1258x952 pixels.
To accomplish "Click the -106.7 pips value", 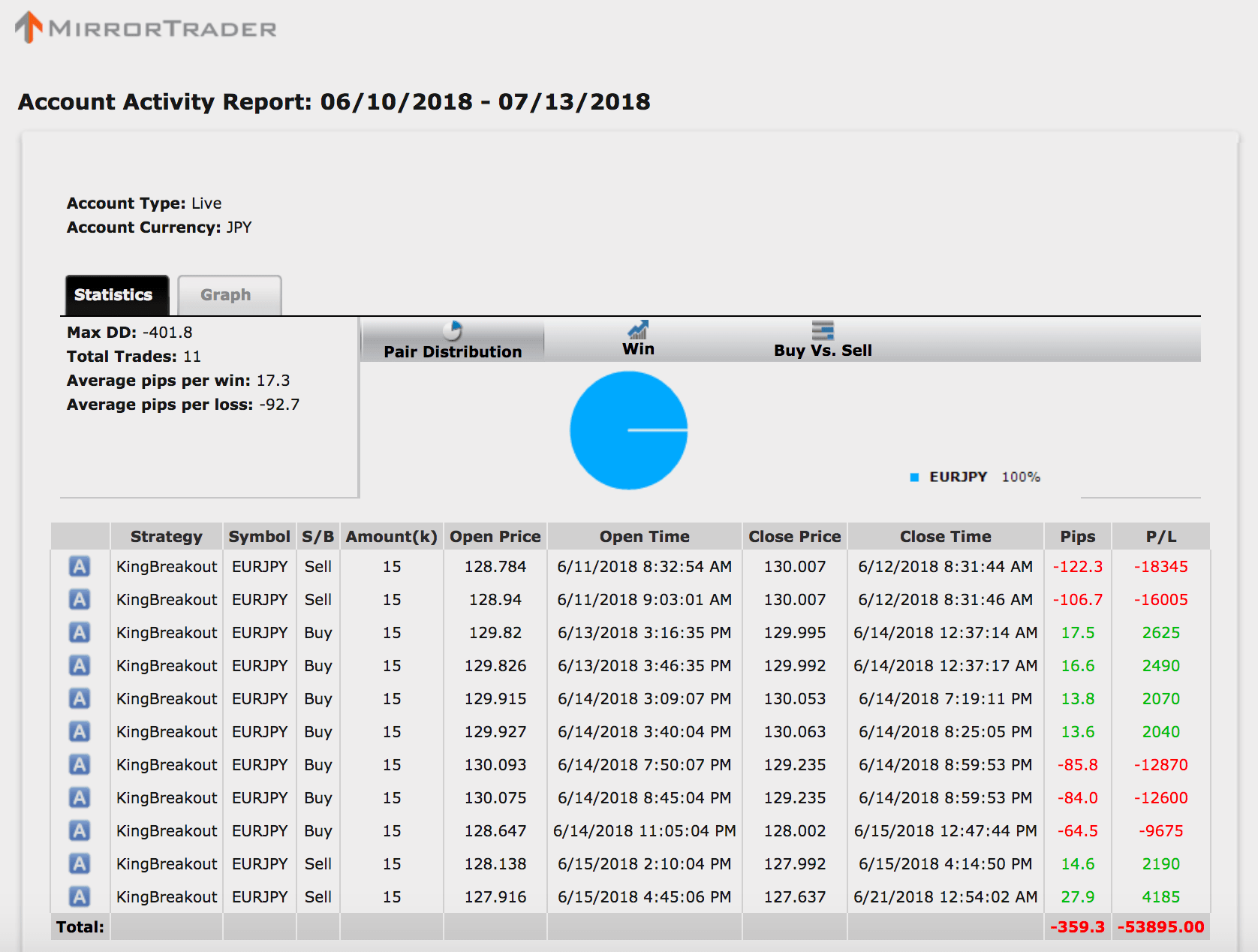I will (x=1078, y=600).
